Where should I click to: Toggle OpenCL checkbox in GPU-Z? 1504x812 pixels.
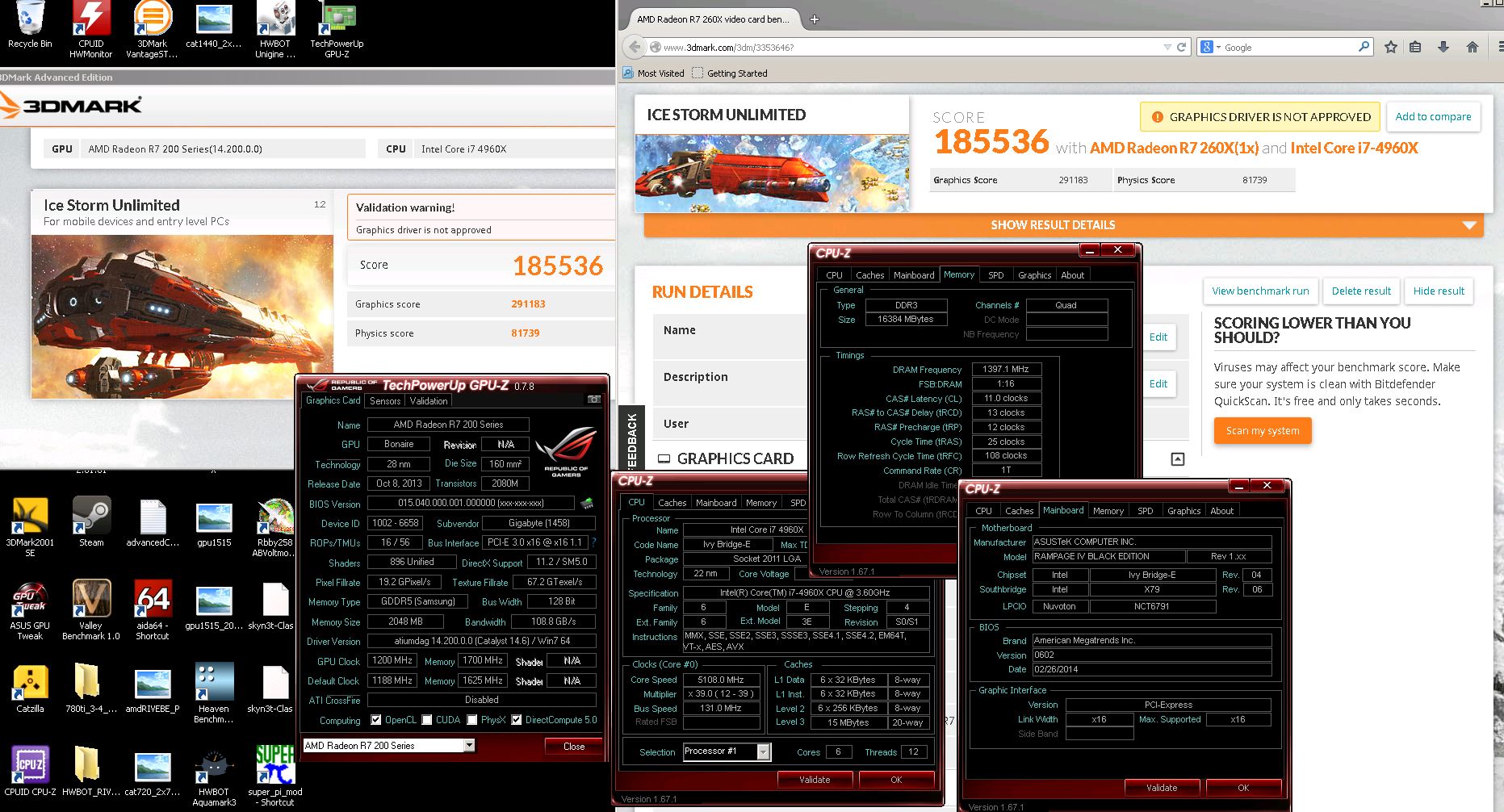tap(376, 720)
